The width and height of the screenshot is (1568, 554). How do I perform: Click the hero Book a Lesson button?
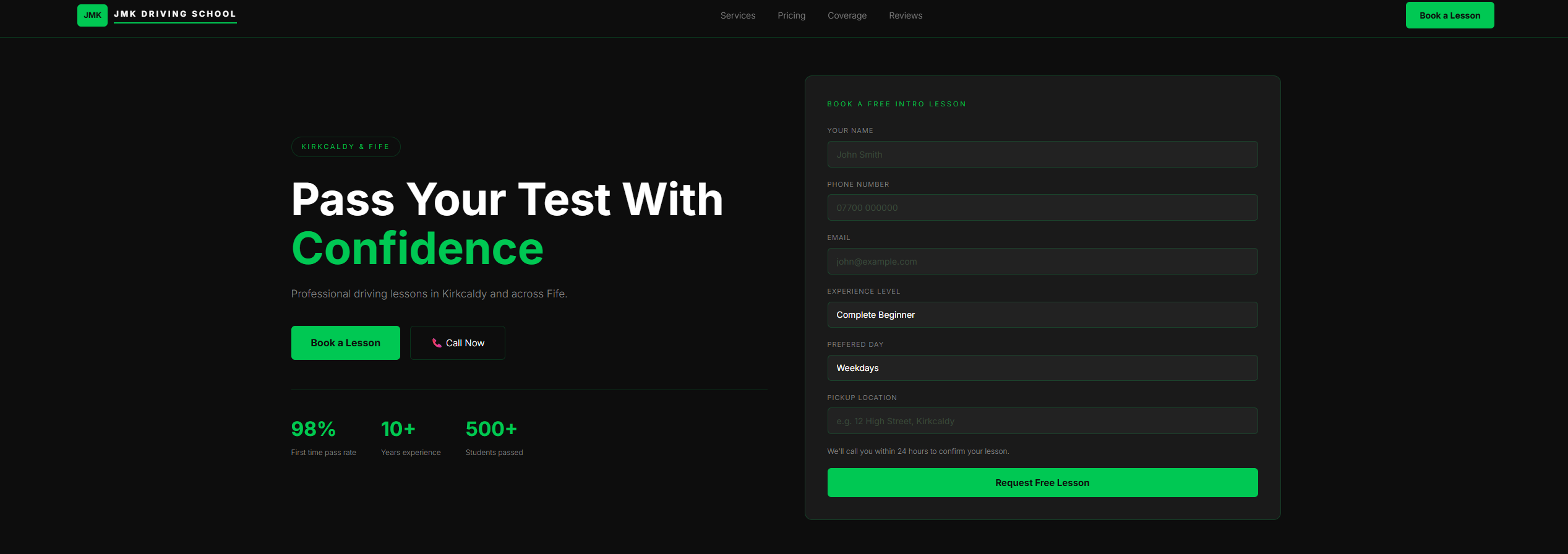click(345, 343)
